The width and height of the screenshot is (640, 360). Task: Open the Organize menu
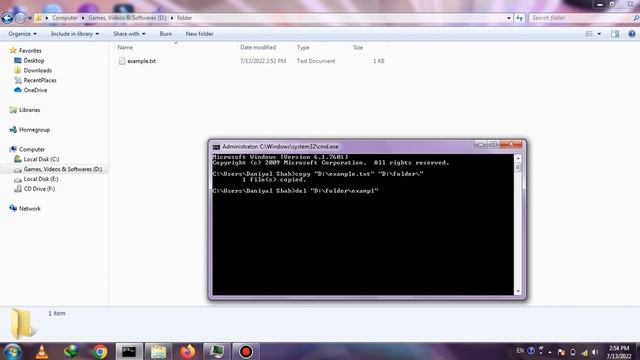[22, 34]
